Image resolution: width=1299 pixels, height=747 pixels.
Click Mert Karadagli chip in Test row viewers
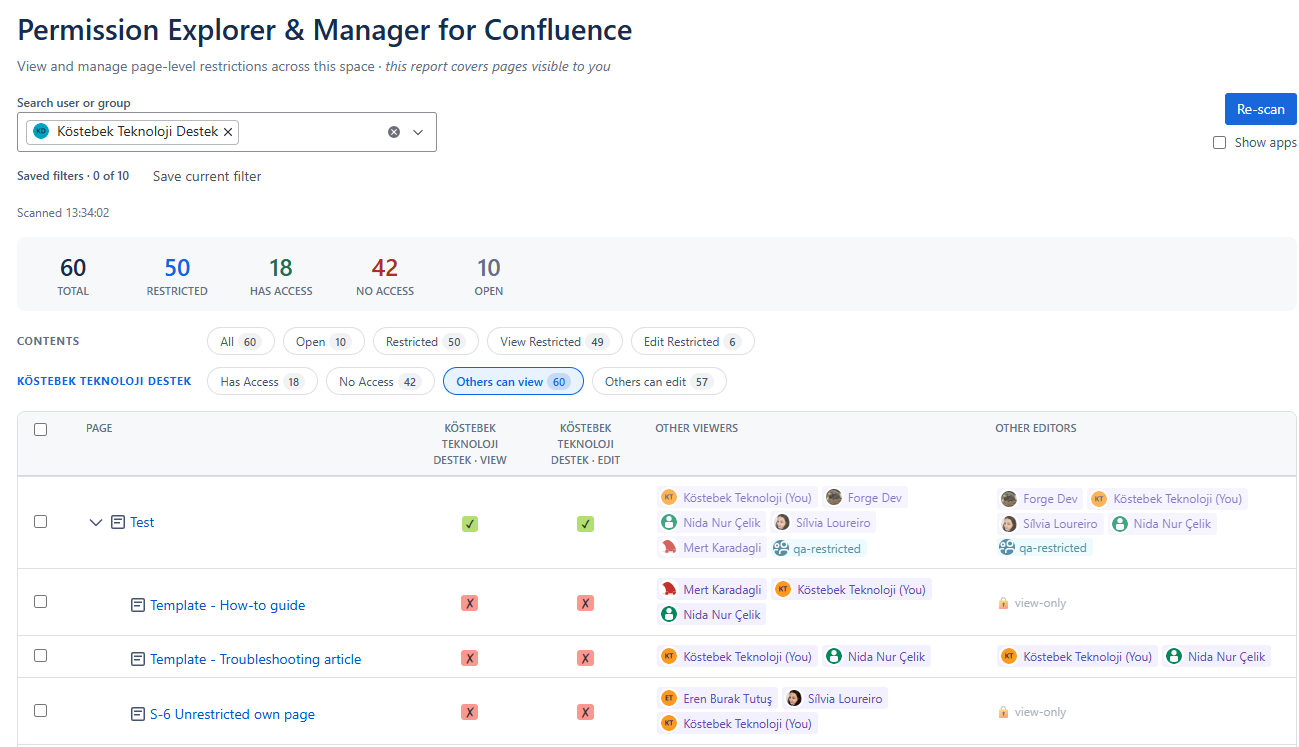[711, 547]
